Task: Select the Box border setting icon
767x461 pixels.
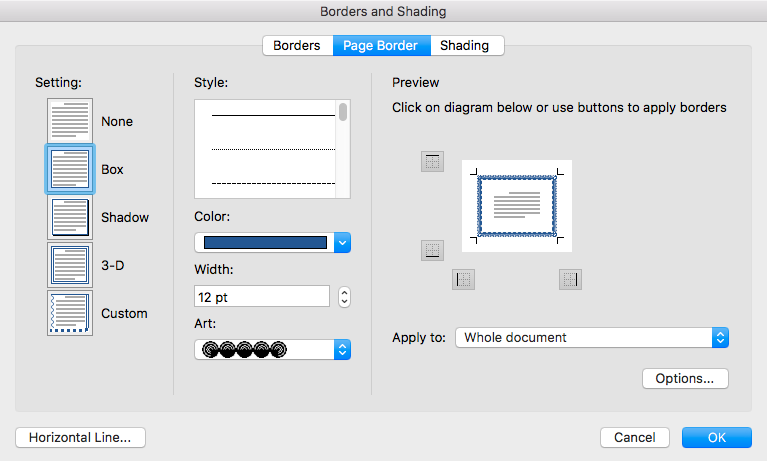Action: tap(70, 169)
